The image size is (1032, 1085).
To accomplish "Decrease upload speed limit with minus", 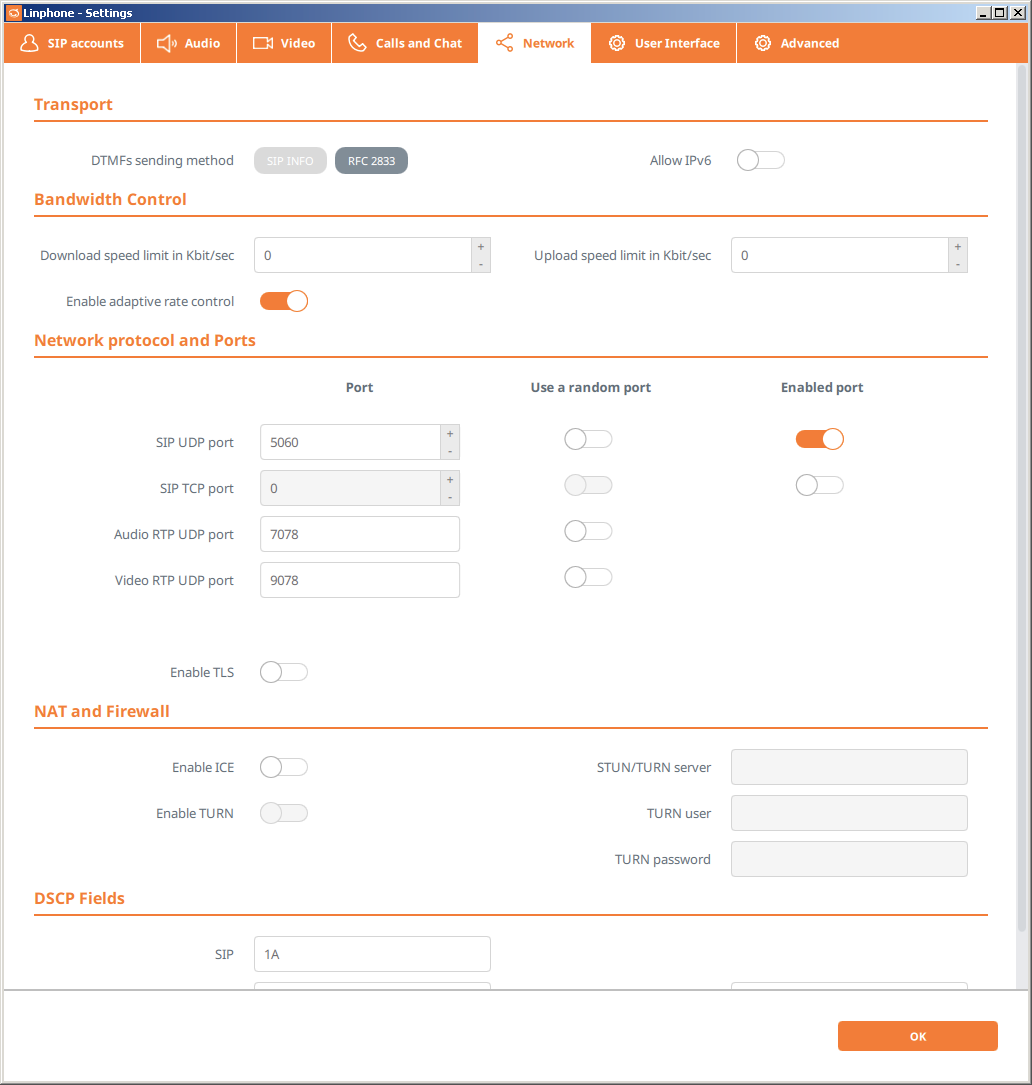I will click(x=958, y=264).
